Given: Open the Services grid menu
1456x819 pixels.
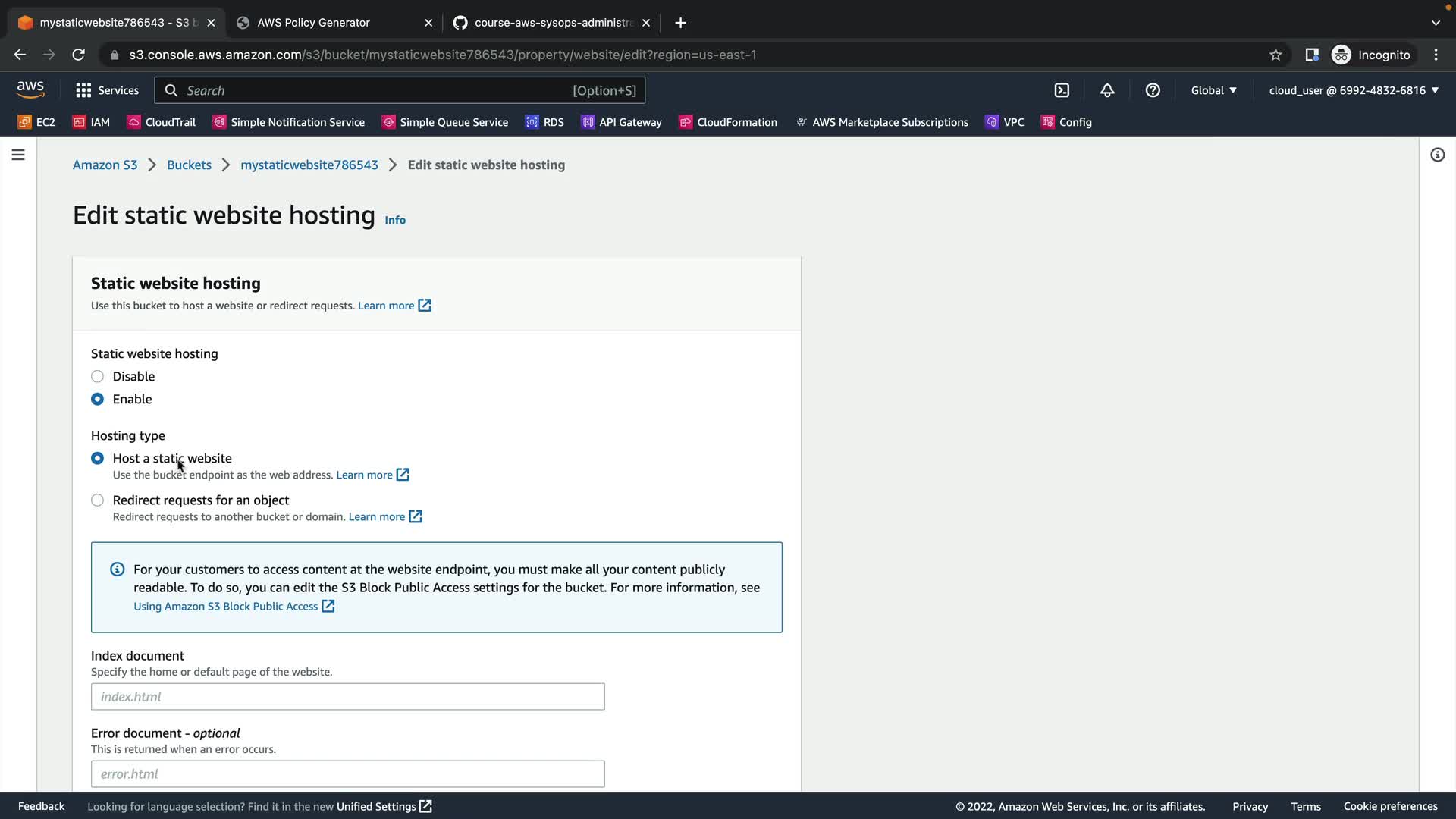Looking at the screenshot, I should (x=107, y=90).
